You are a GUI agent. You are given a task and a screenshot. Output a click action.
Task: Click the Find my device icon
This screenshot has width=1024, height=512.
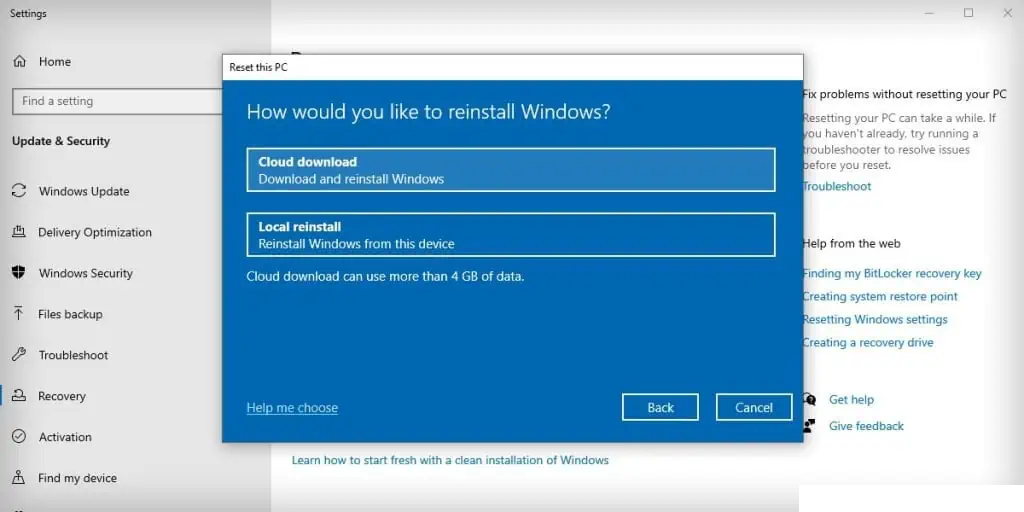[x=19, y=478]
